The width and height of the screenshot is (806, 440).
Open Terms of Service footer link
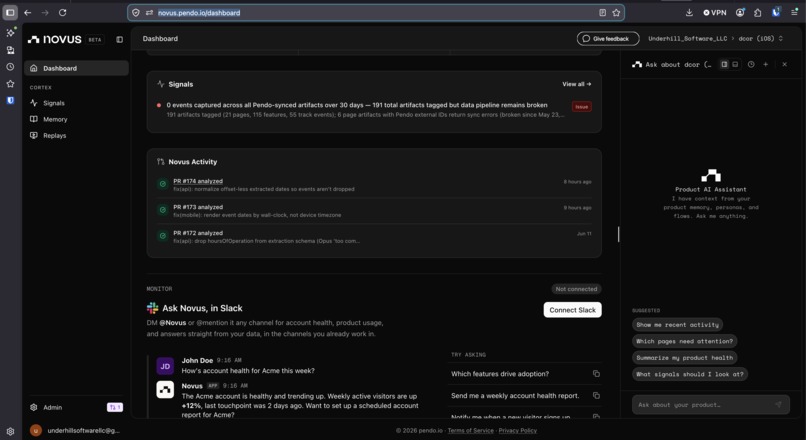coord(470,430)
